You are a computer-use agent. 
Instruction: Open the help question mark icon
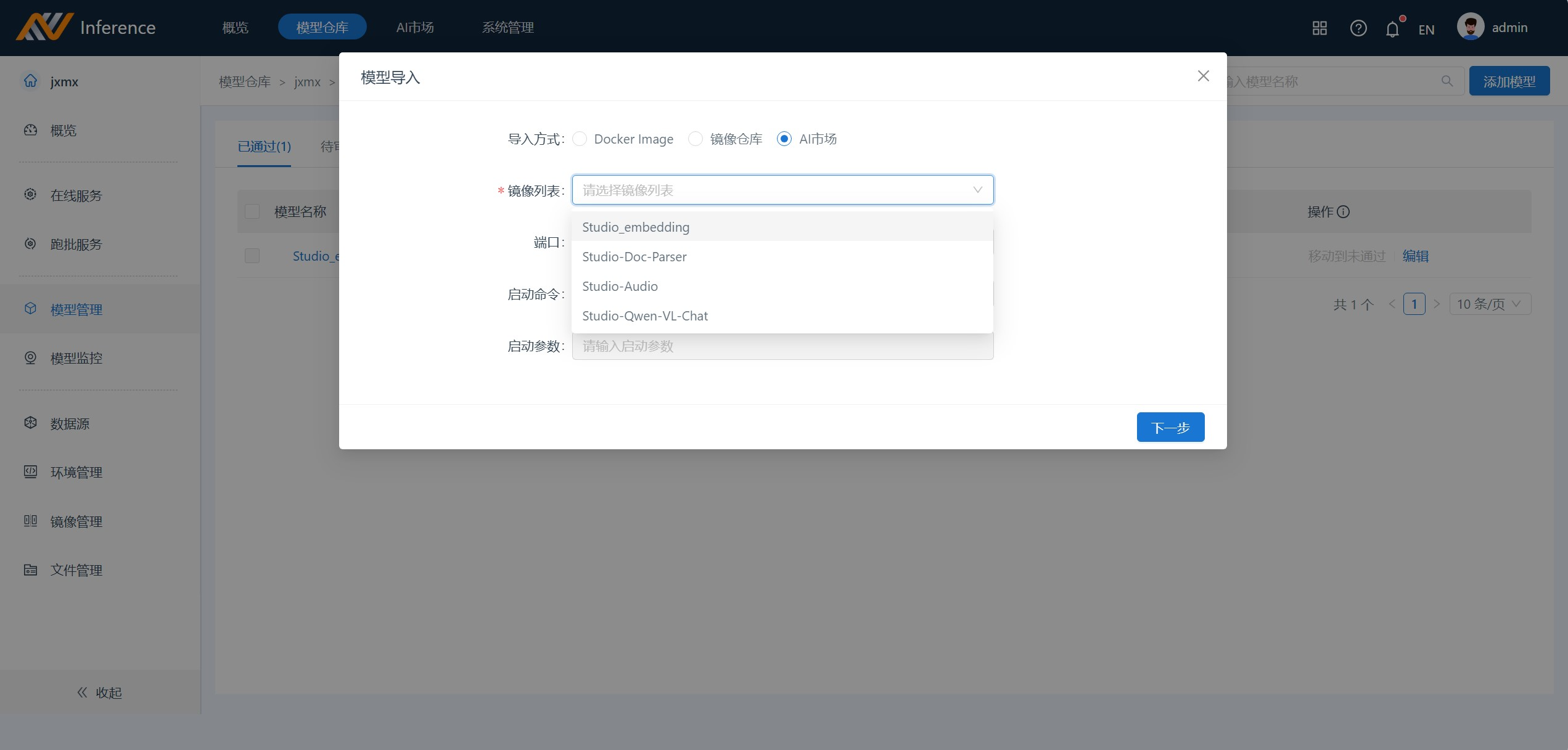click(x=1358, y=28)
